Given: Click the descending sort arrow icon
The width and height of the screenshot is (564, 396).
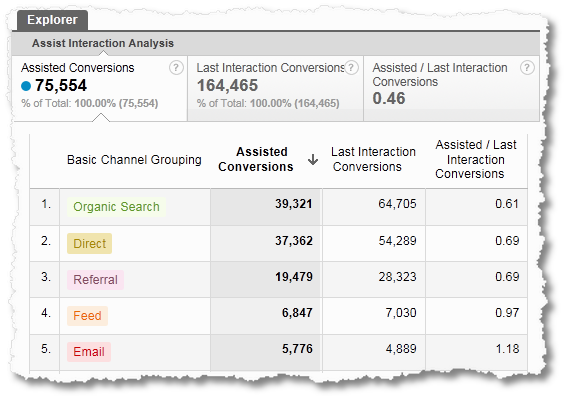Looking at the screenshot, I should (313, 159).
